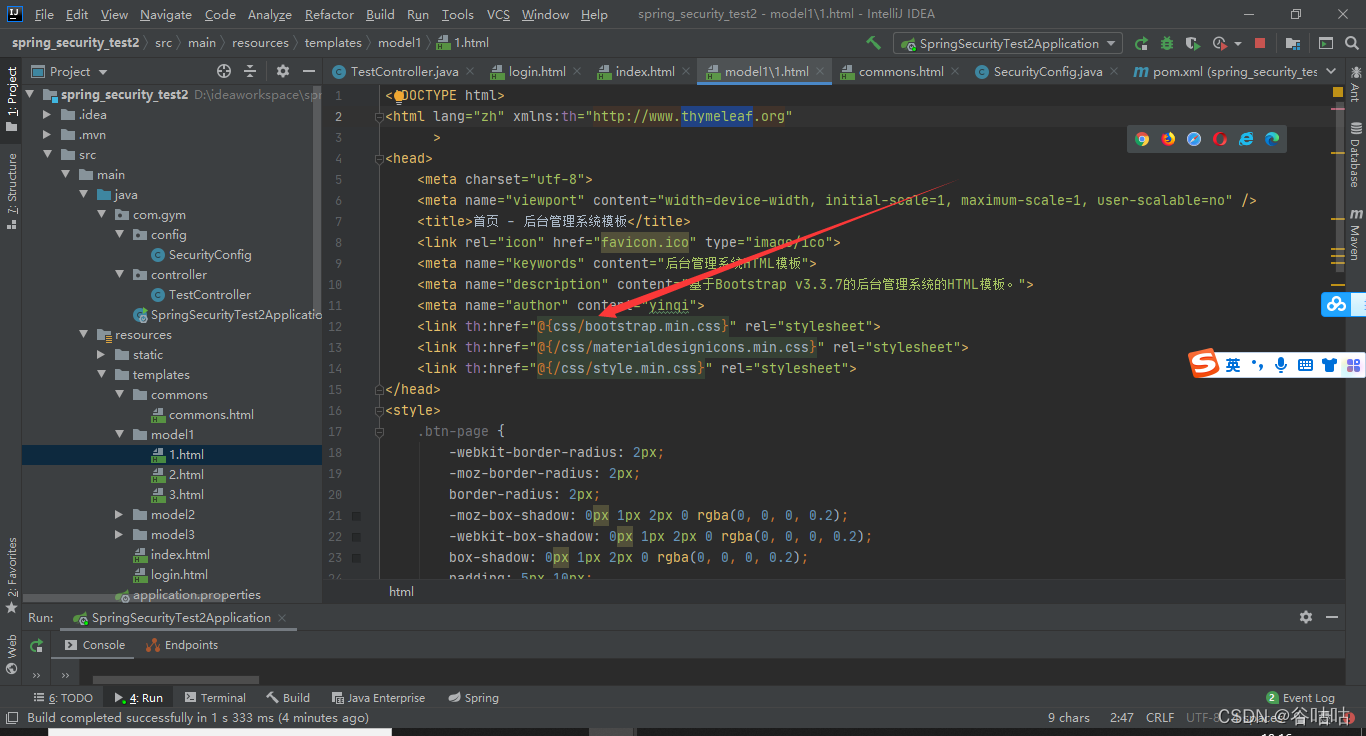1366x736 pixels.
Task: Open the Analyze menu
Action: [269, 15]
